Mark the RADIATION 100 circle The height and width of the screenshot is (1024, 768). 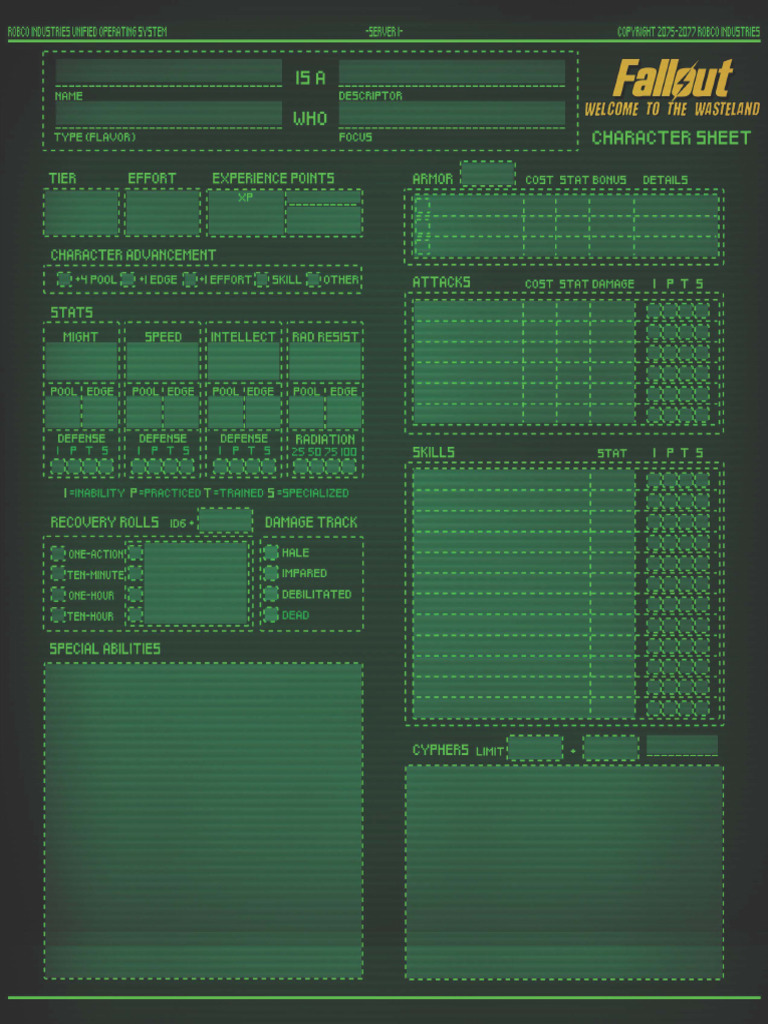click(x=349, y=466)
